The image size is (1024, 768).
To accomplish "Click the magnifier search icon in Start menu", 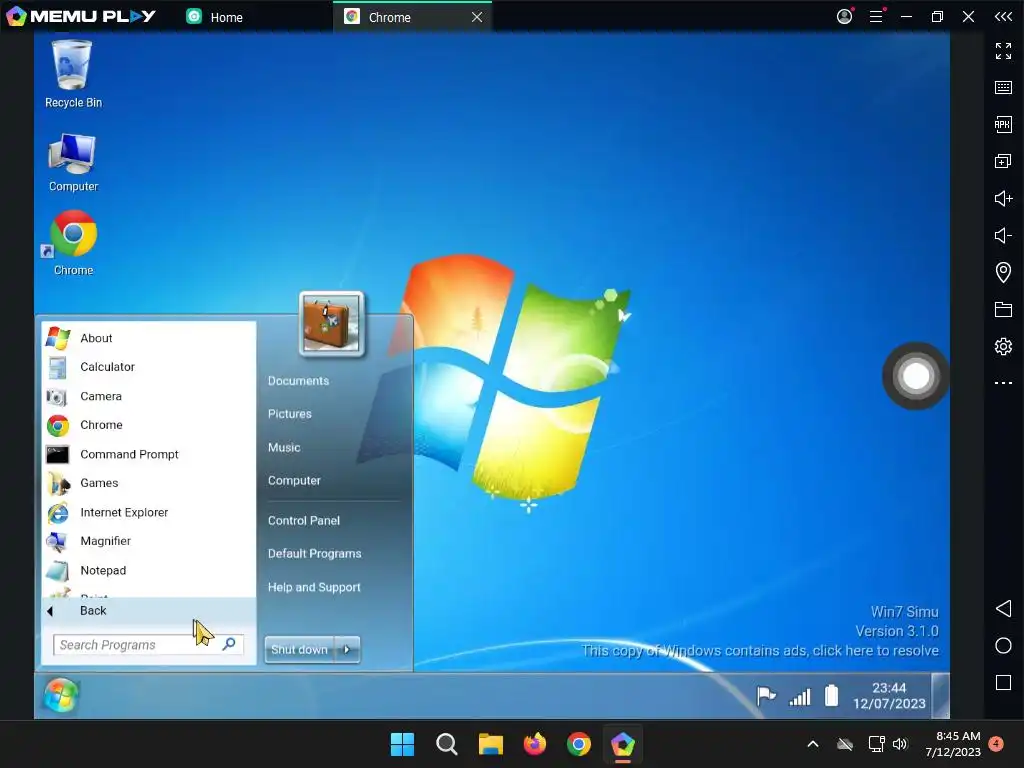I will coord(229,645).
